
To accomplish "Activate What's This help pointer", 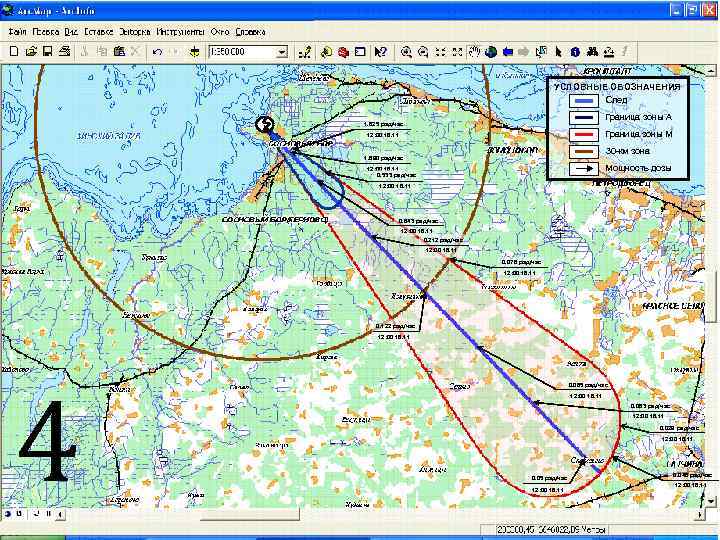I will [x=381, y=52].
